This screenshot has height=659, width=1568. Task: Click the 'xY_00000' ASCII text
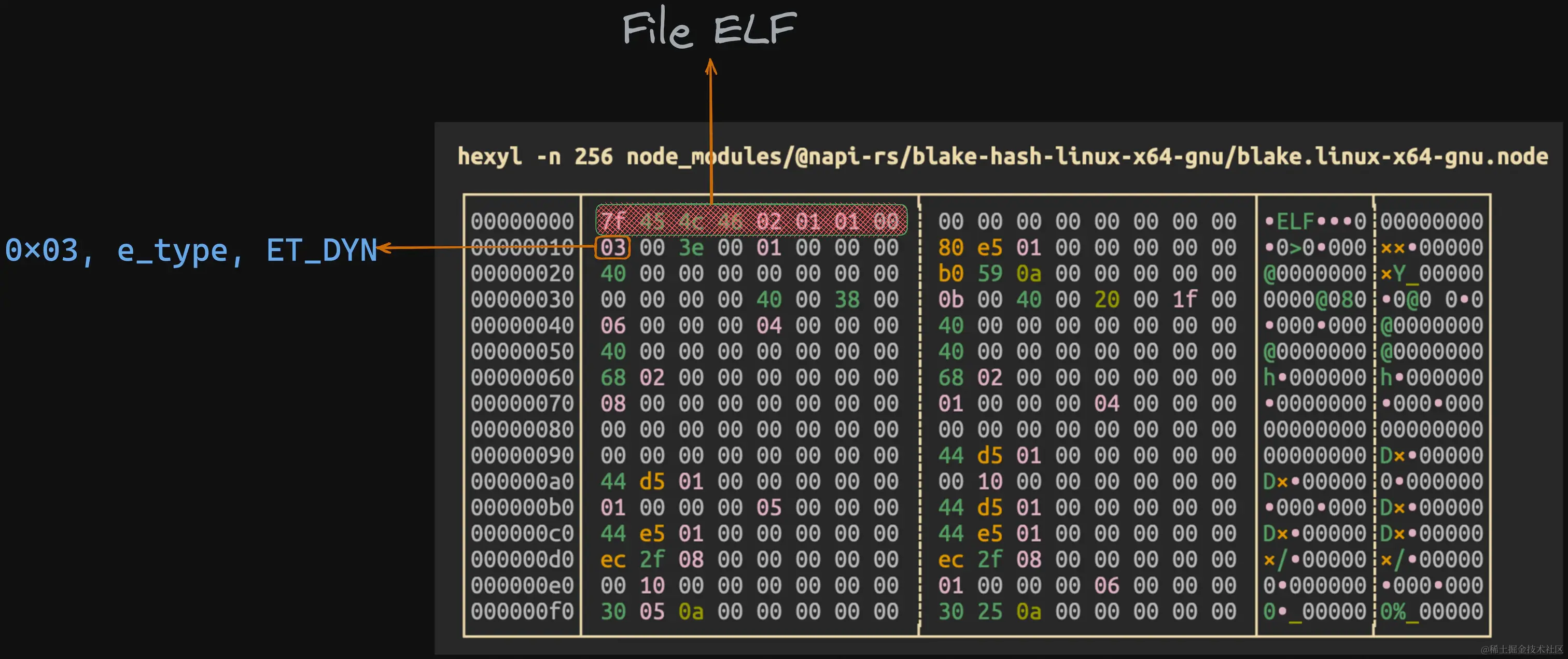click(x=1431, y=274)
